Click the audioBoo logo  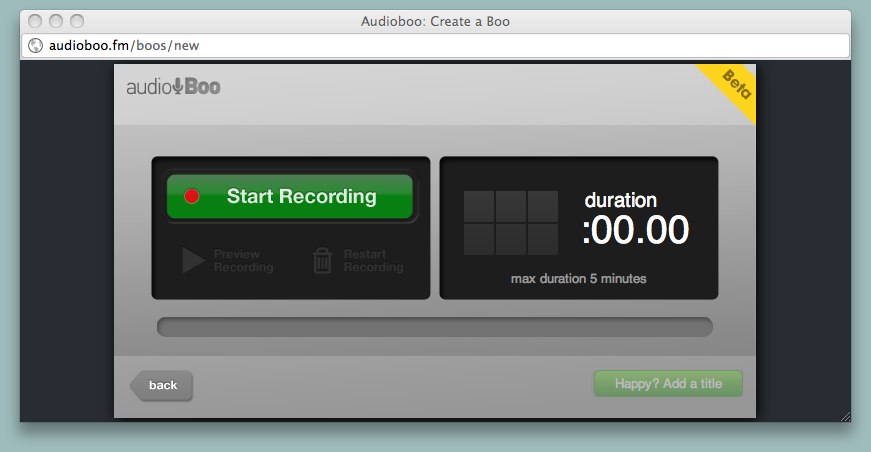(173, 87)
